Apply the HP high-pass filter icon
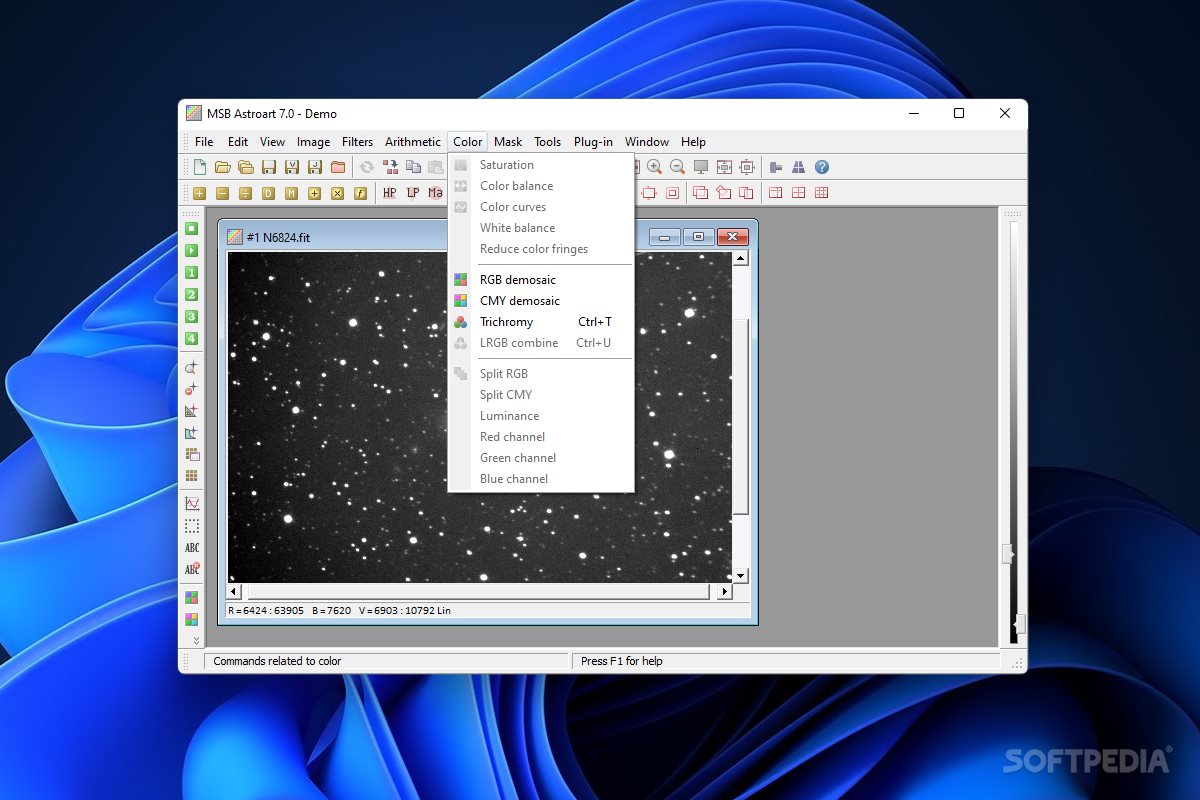 pos(389,193)
